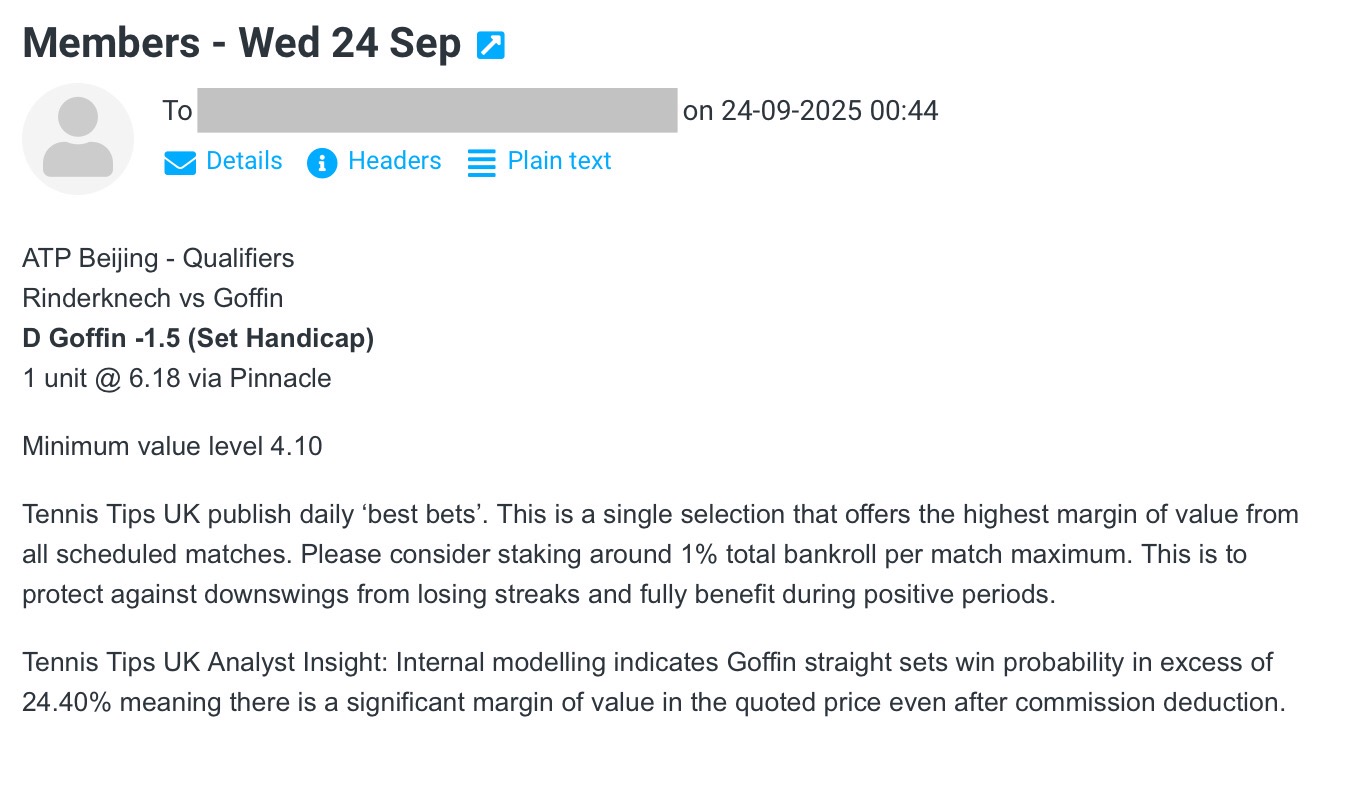
Task: View the email Headers
Action: [x=394, y=161]
